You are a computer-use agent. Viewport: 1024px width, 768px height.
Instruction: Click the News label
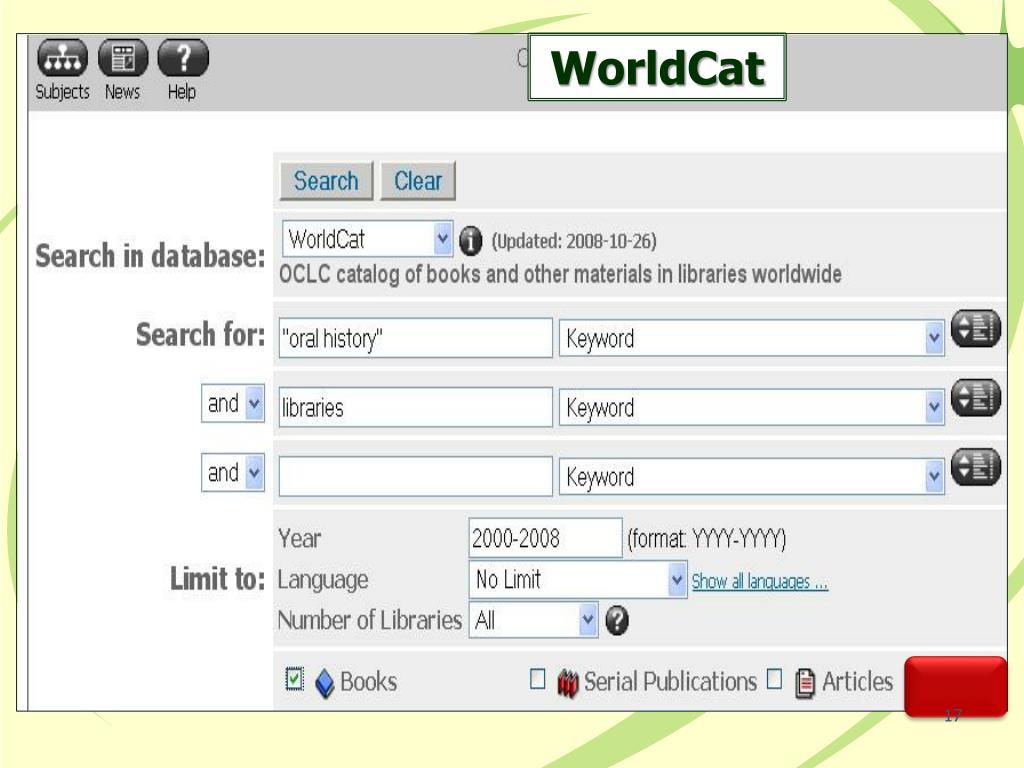(123, 92)
